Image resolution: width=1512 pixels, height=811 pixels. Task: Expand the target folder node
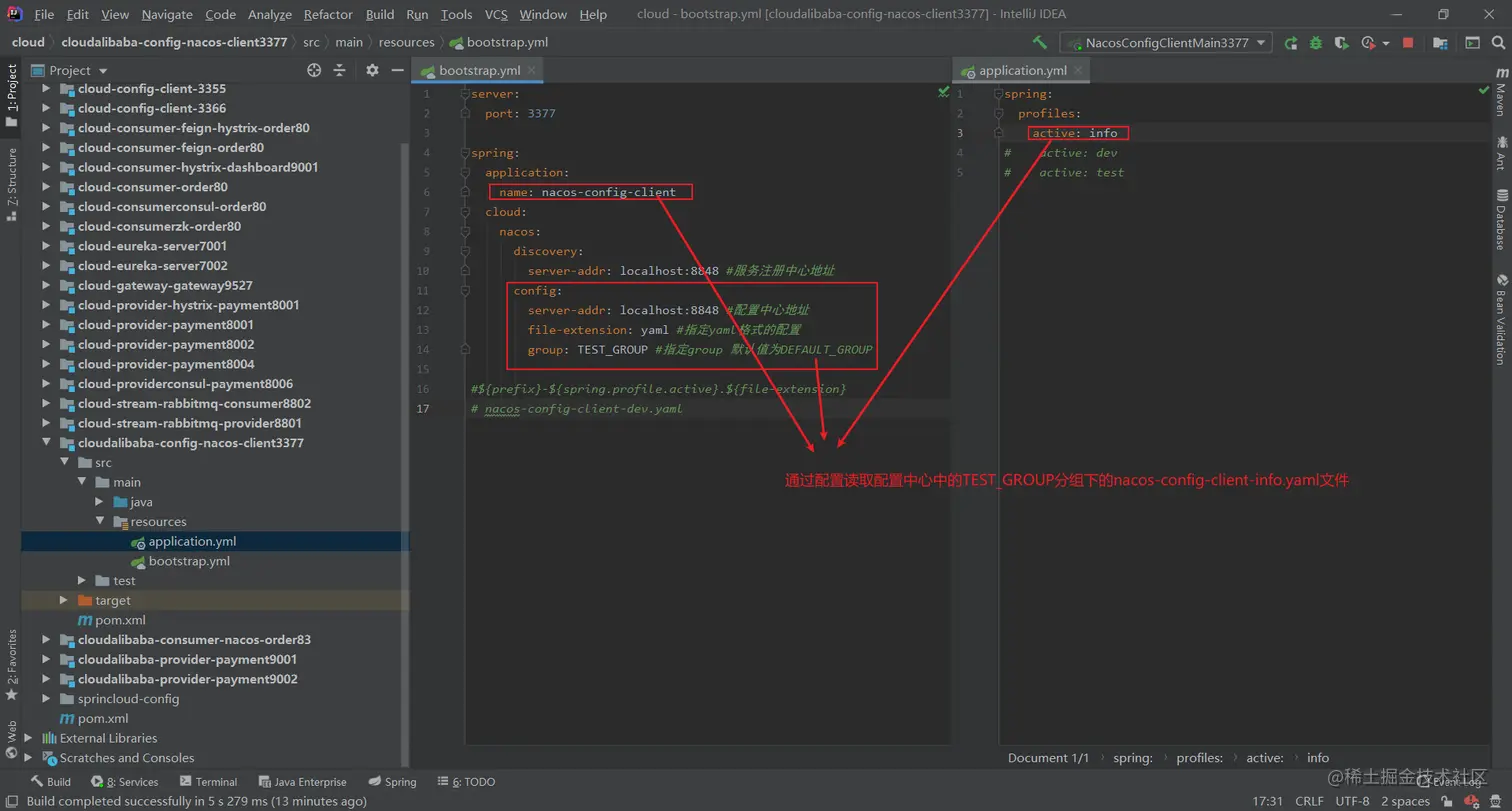point(64,600)
